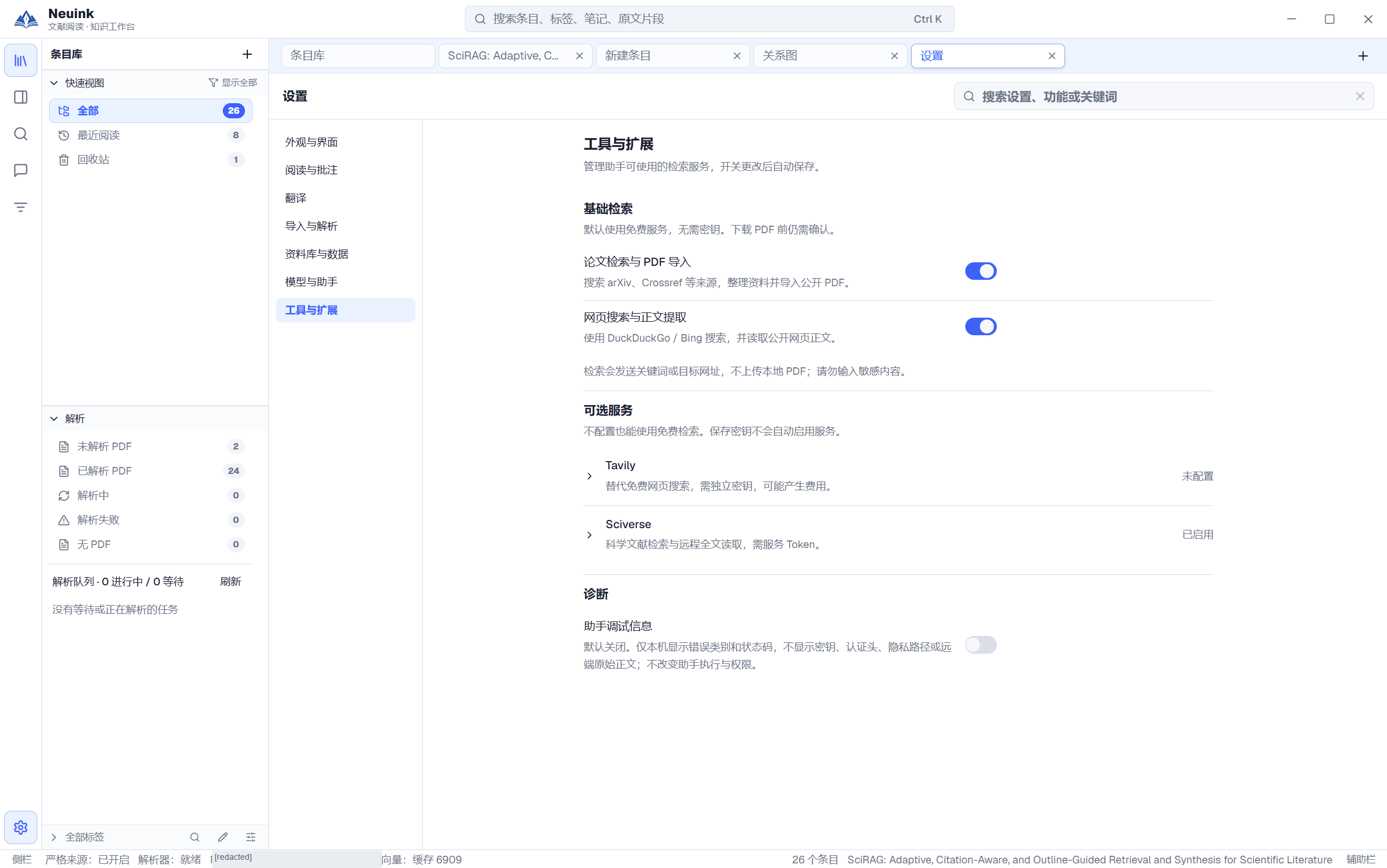Open 翻译 settings

point(345,198)
